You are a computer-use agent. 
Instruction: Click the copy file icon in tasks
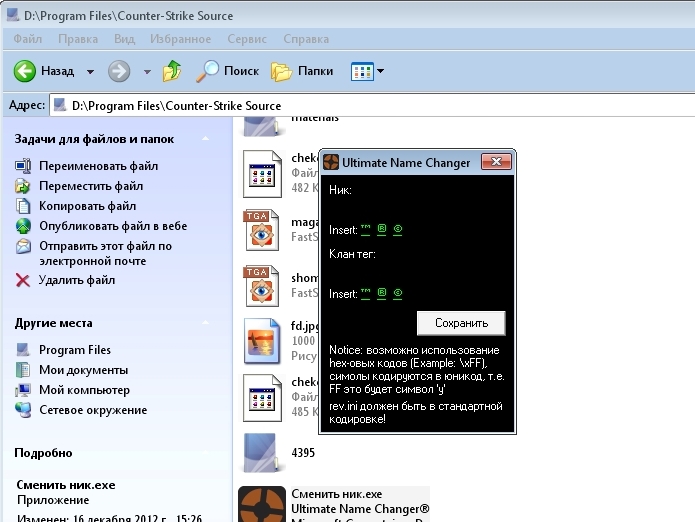pyautogui.click(x=23, y=206)
